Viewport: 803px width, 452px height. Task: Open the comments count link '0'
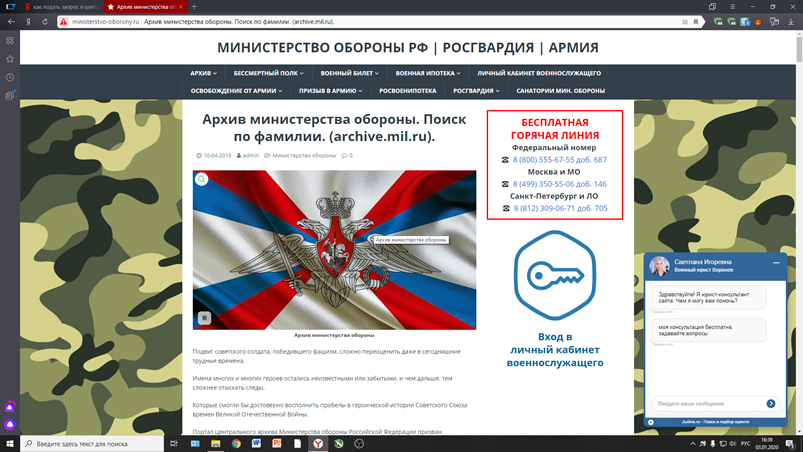(350, 156)
